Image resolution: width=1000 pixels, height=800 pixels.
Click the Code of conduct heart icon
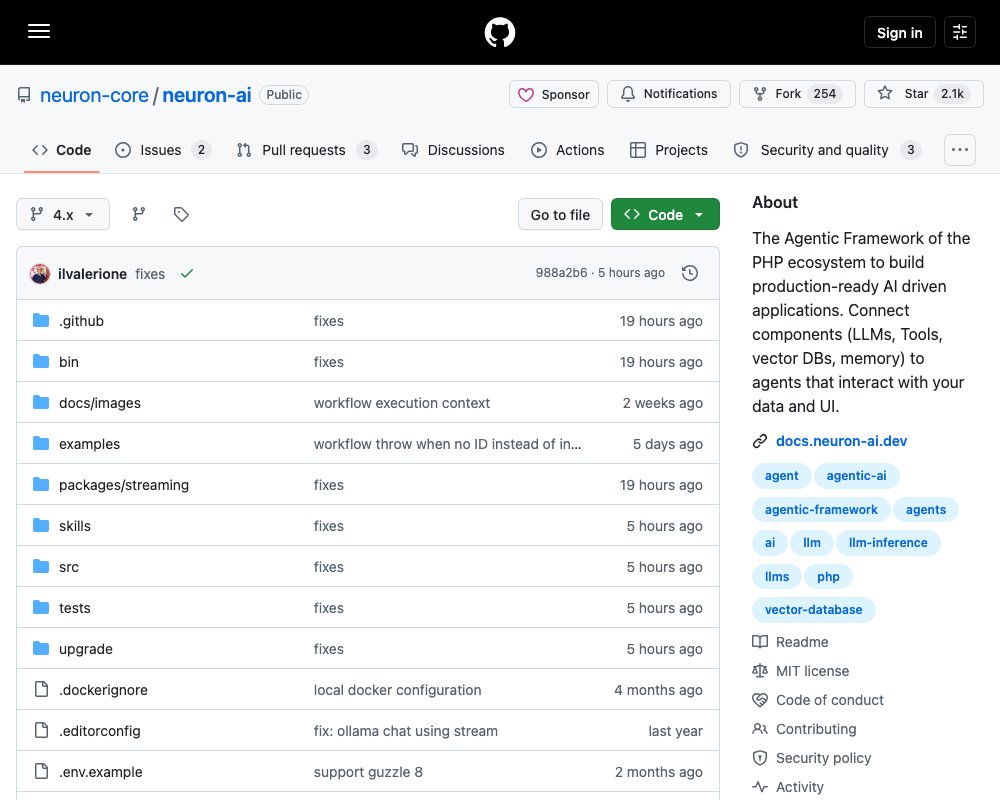pos(760,700)
